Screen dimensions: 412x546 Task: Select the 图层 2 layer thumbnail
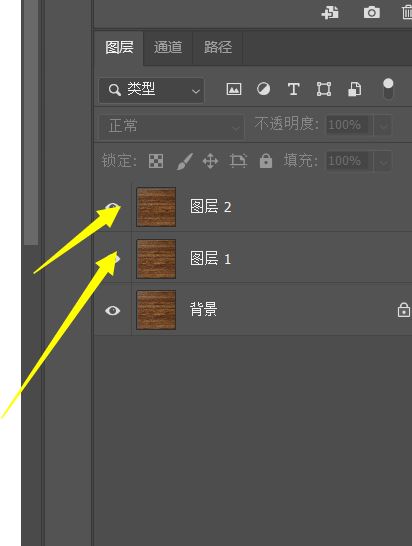tap(156, 207)
